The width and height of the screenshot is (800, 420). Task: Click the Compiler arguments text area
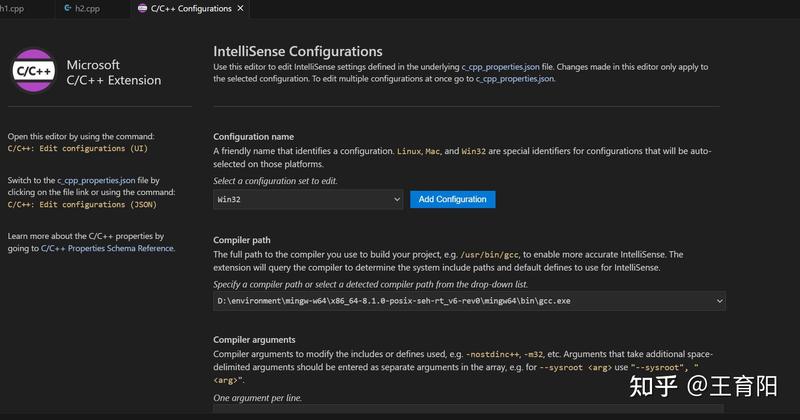[x=468, y=409]
